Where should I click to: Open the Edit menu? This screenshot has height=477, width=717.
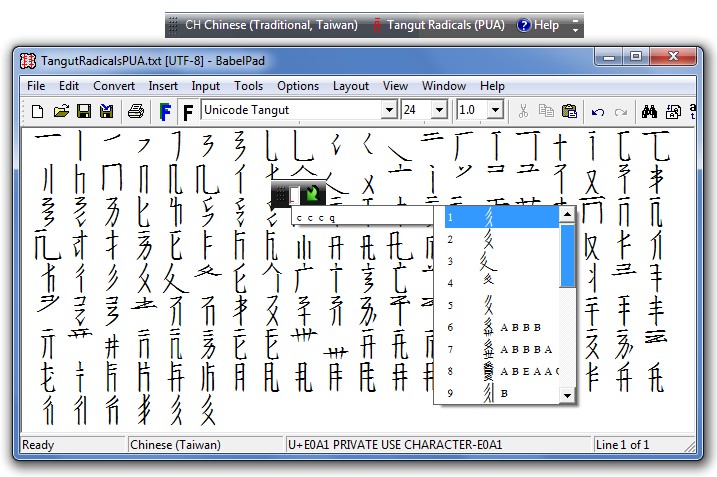click(x=69, y=86)
